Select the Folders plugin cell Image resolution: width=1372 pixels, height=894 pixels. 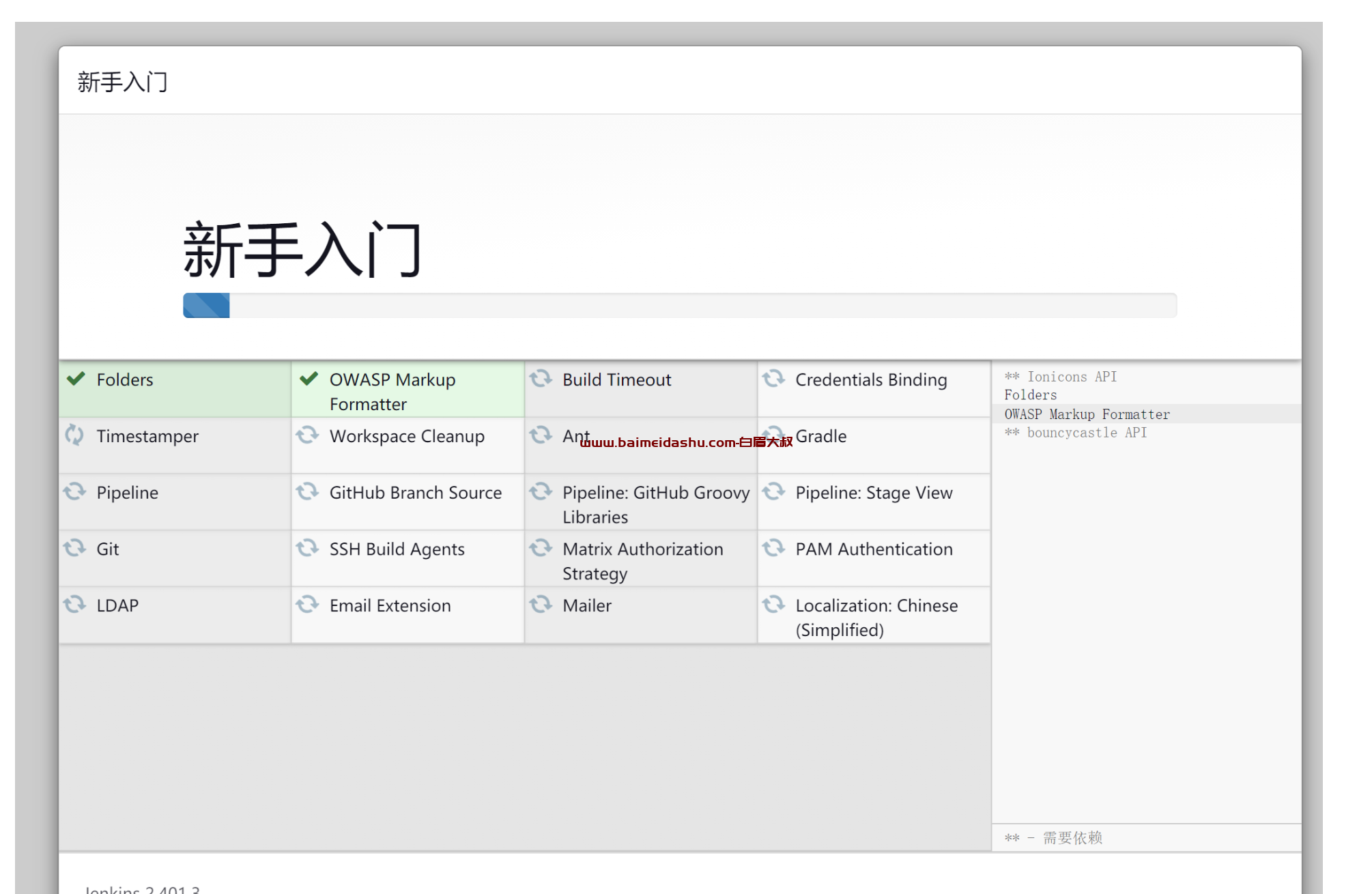175,389
